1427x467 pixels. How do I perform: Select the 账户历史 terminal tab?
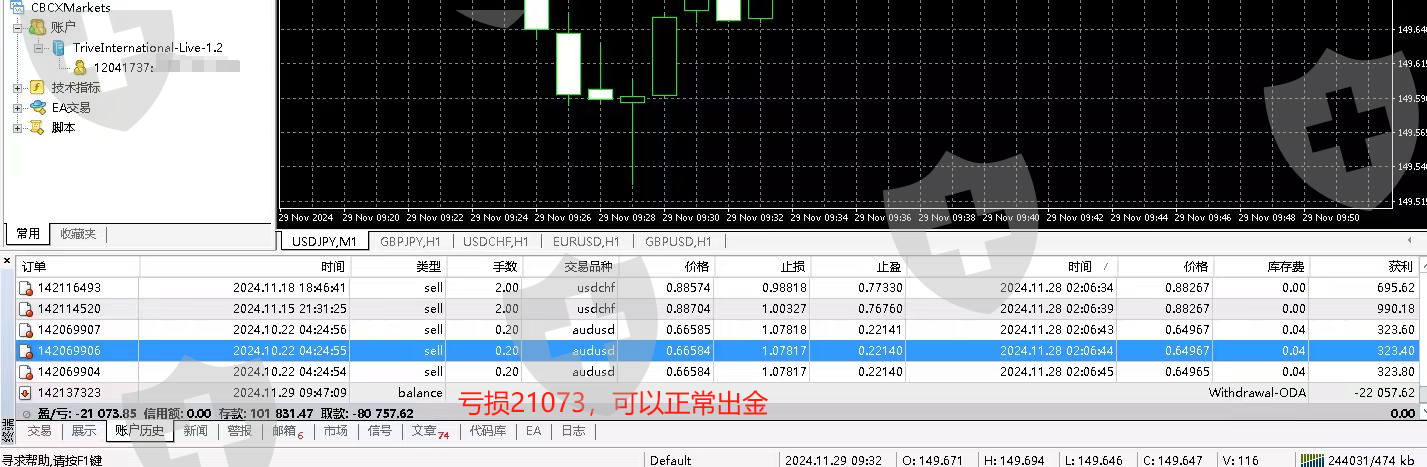[x=140, y=431]
